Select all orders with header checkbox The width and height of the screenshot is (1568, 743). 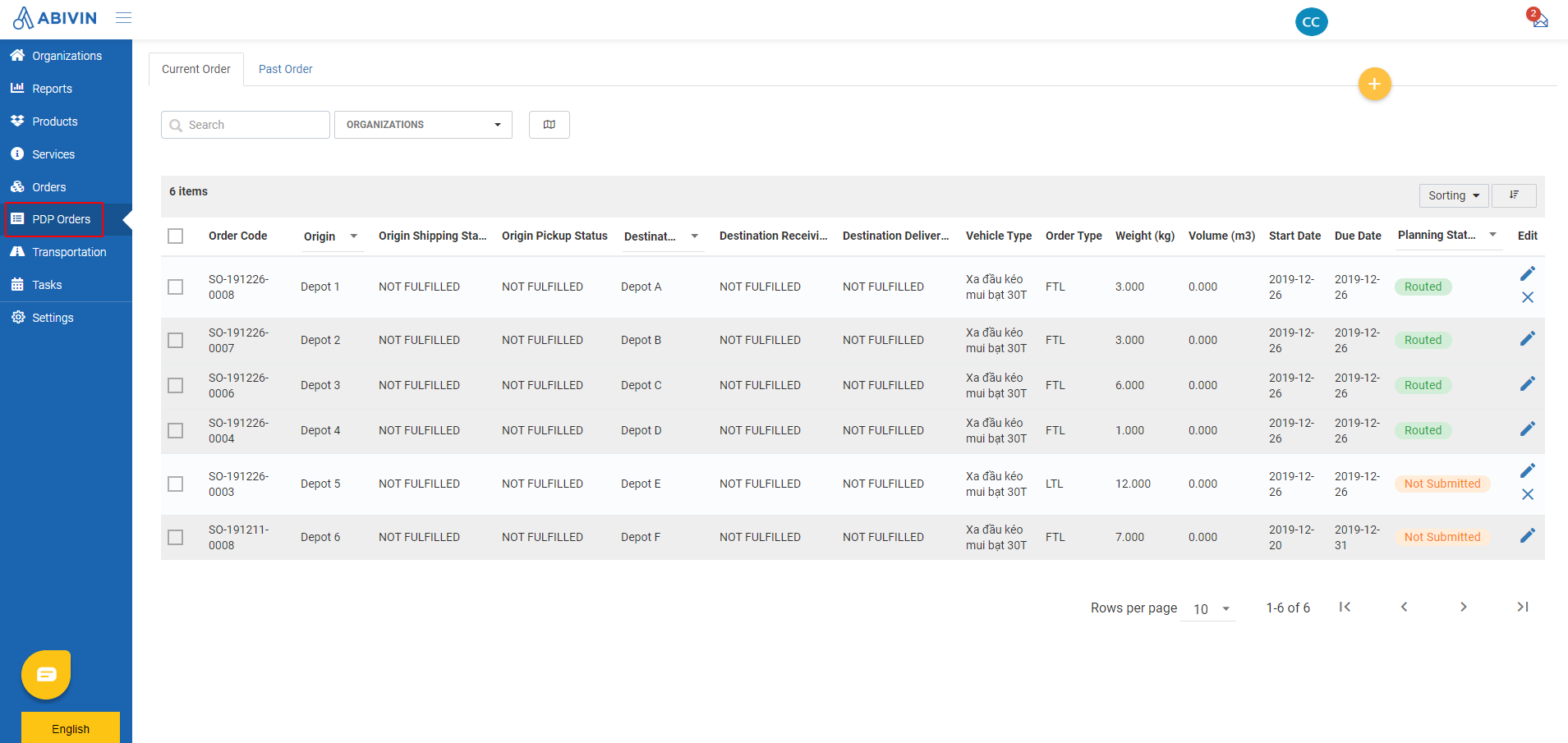pyautogui.click(x=175, y=236)
